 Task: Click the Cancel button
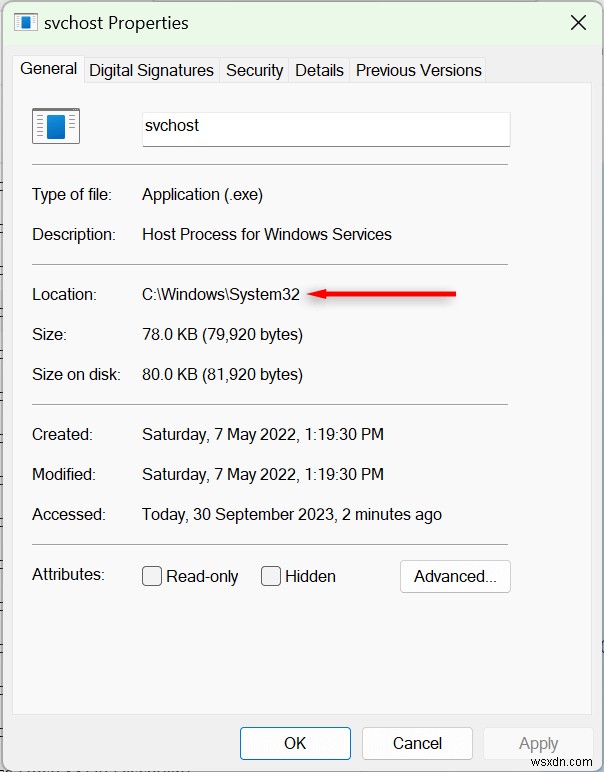click(x=417, y=743)
